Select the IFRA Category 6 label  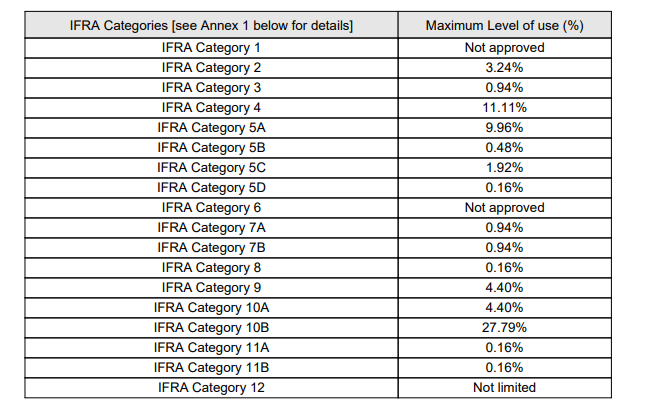(x=210, y=208)
